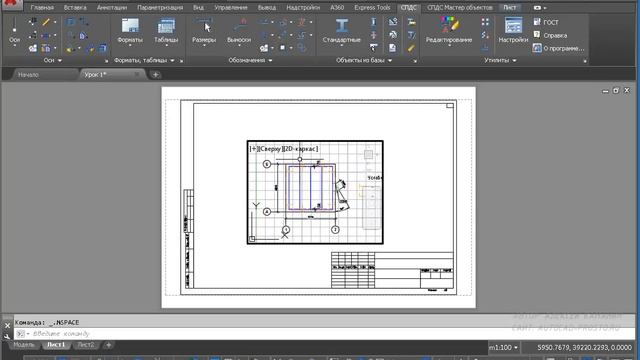Expand the Оси panel title dropdown
The width and height of the screenshot is (640, 360).
pos(53,60)
